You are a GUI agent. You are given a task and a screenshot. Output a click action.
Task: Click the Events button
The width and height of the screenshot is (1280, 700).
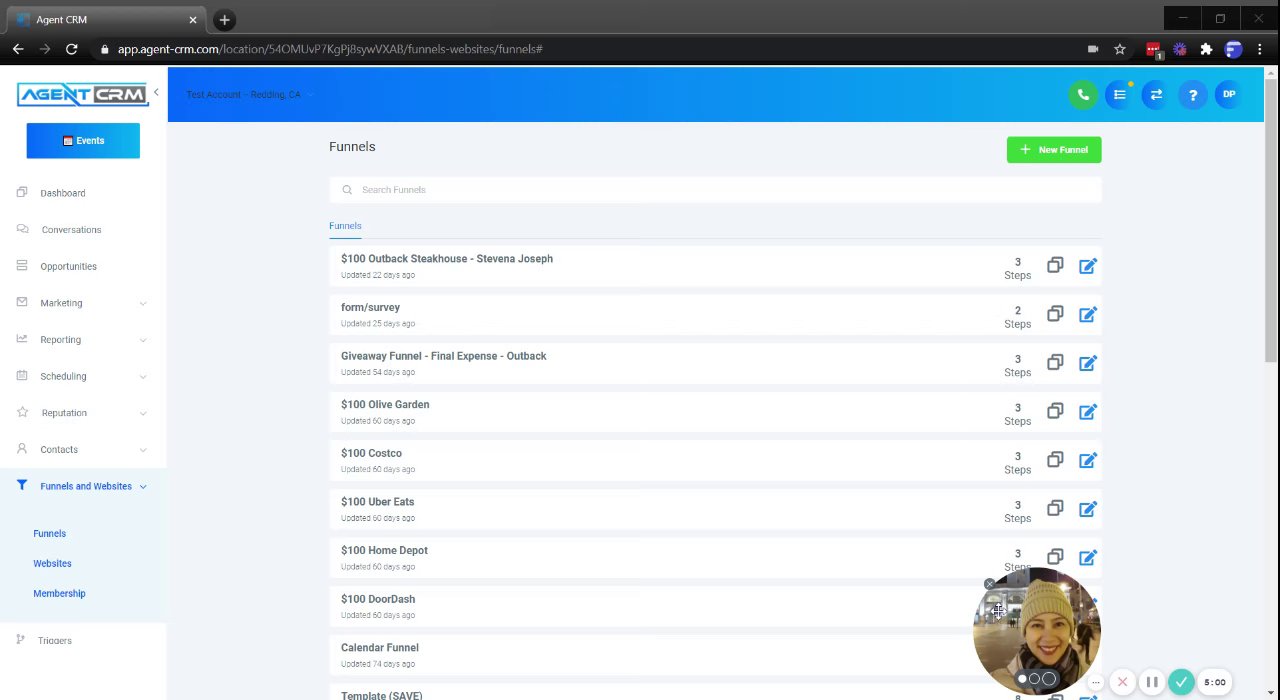[83, 141]
